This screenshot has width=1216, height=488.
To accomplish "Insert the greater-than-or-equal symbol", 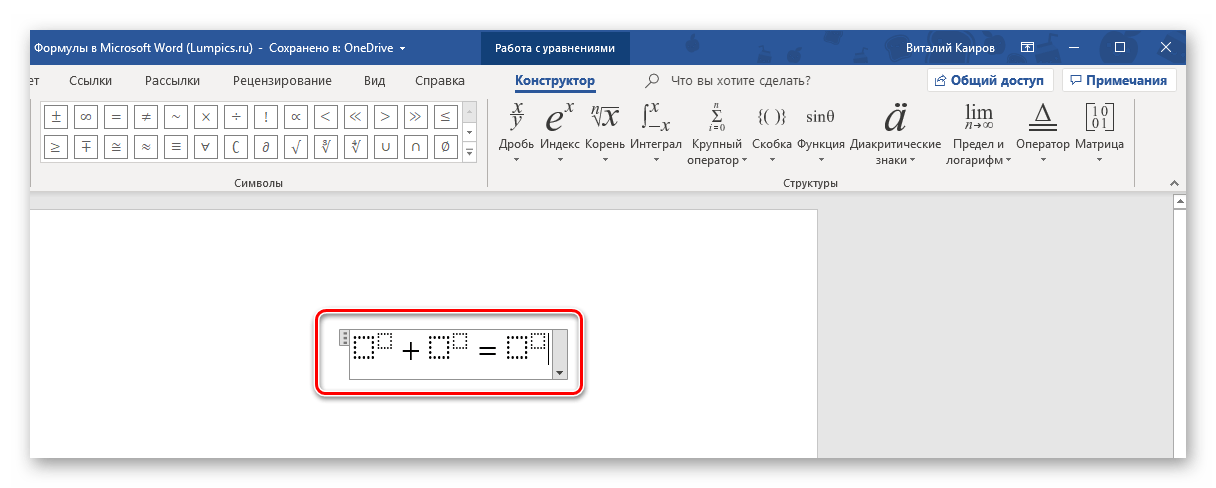I will [56, 147].
